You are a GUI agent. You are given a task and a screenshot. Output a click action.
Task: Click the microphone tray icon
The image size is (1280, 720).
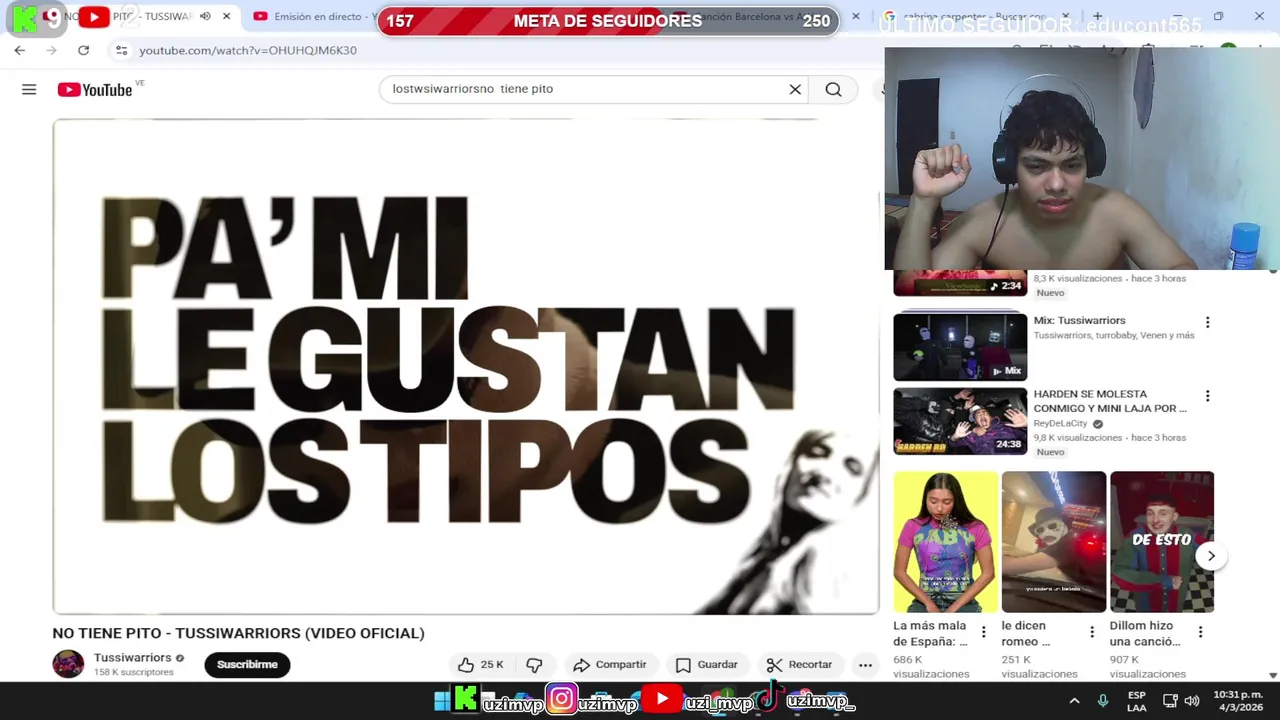coord(1103,701)
